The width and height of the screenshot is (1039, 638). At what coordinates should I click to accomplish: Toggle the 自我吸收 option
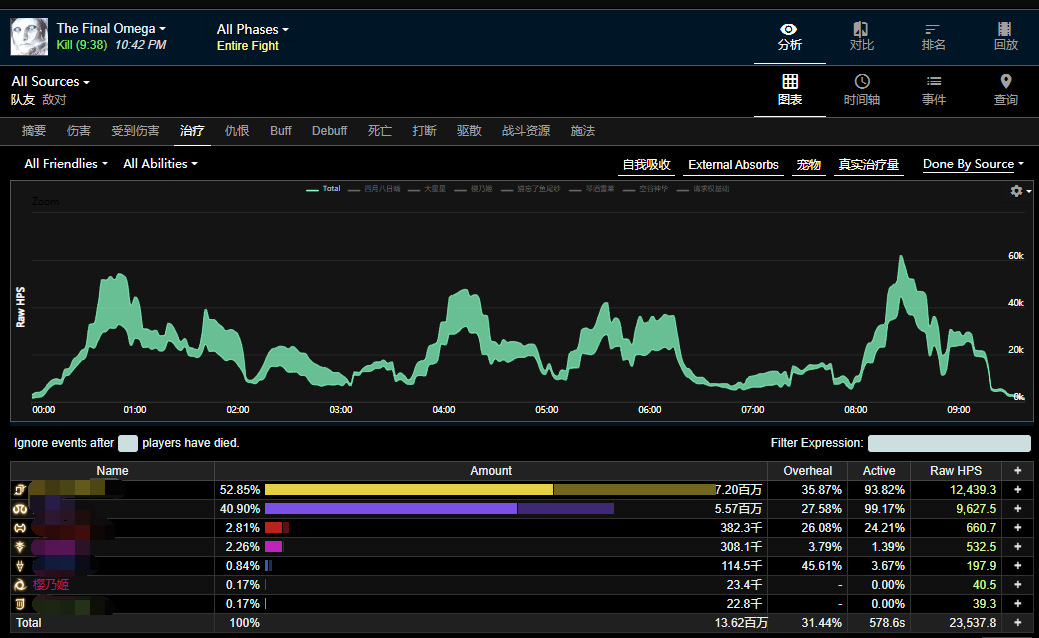click(646, 165)
